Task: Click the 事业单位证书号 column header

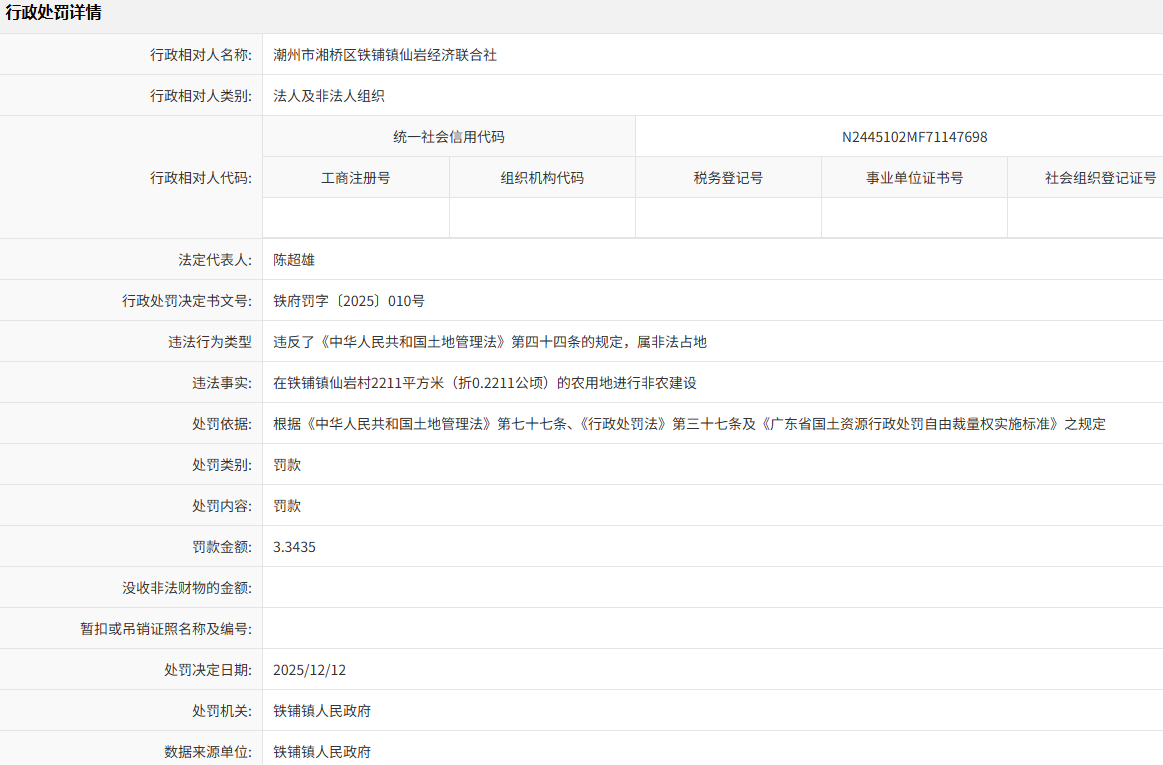Action: click(914, 178)
